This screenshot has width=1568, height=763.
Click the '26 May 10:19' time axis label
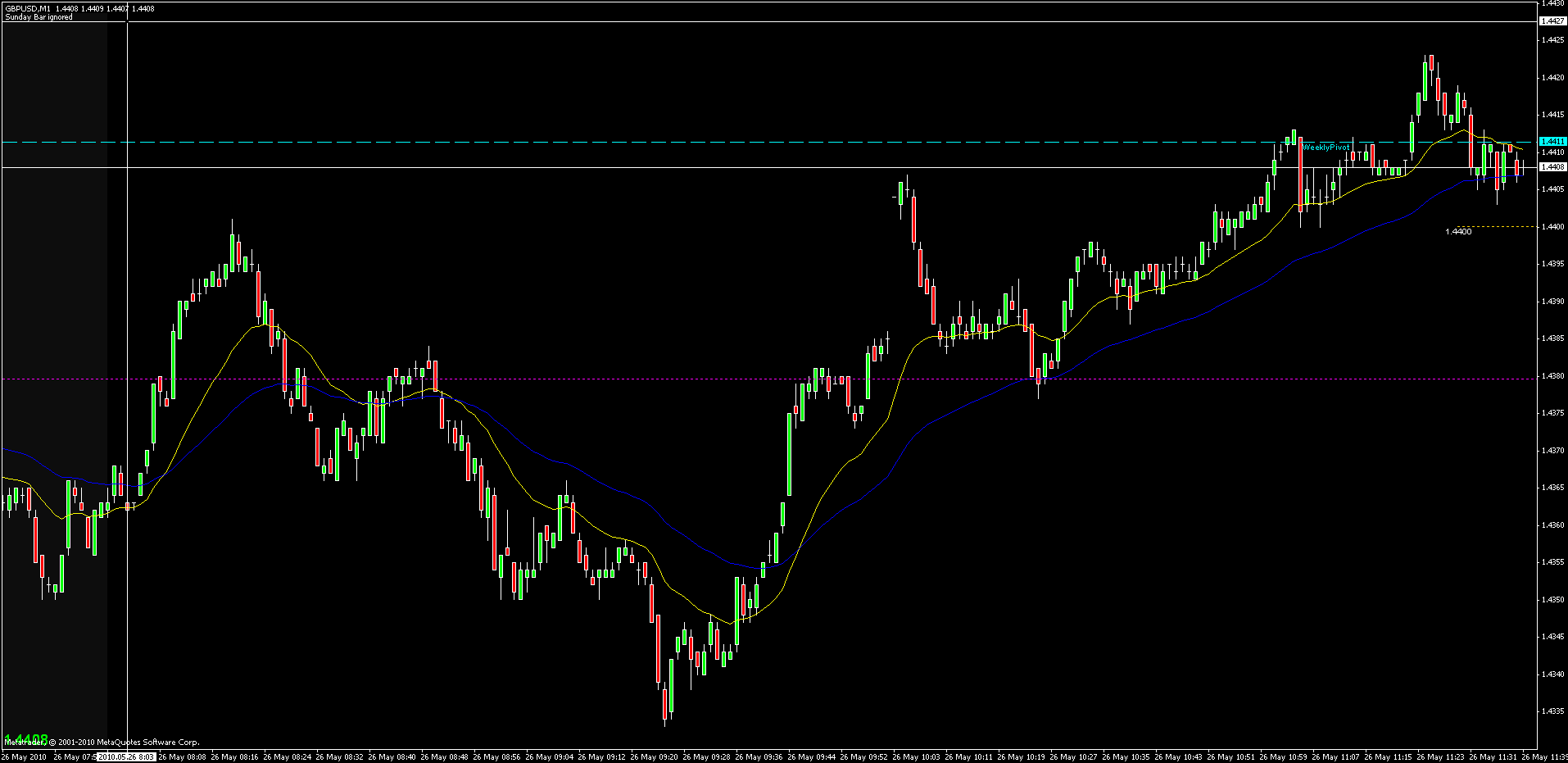tap(1021, 757)
